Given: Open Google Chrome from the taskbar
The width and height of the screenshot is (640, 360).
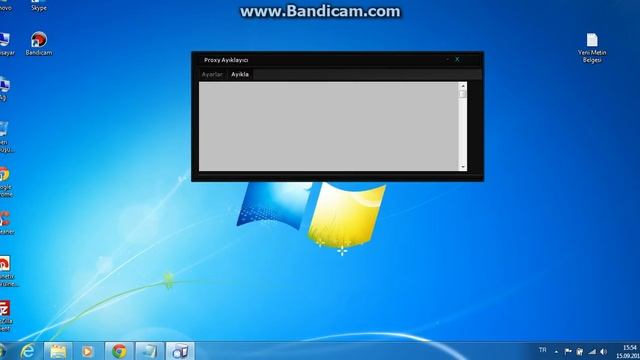Looking at the screenshot, I should pos(119,351).
